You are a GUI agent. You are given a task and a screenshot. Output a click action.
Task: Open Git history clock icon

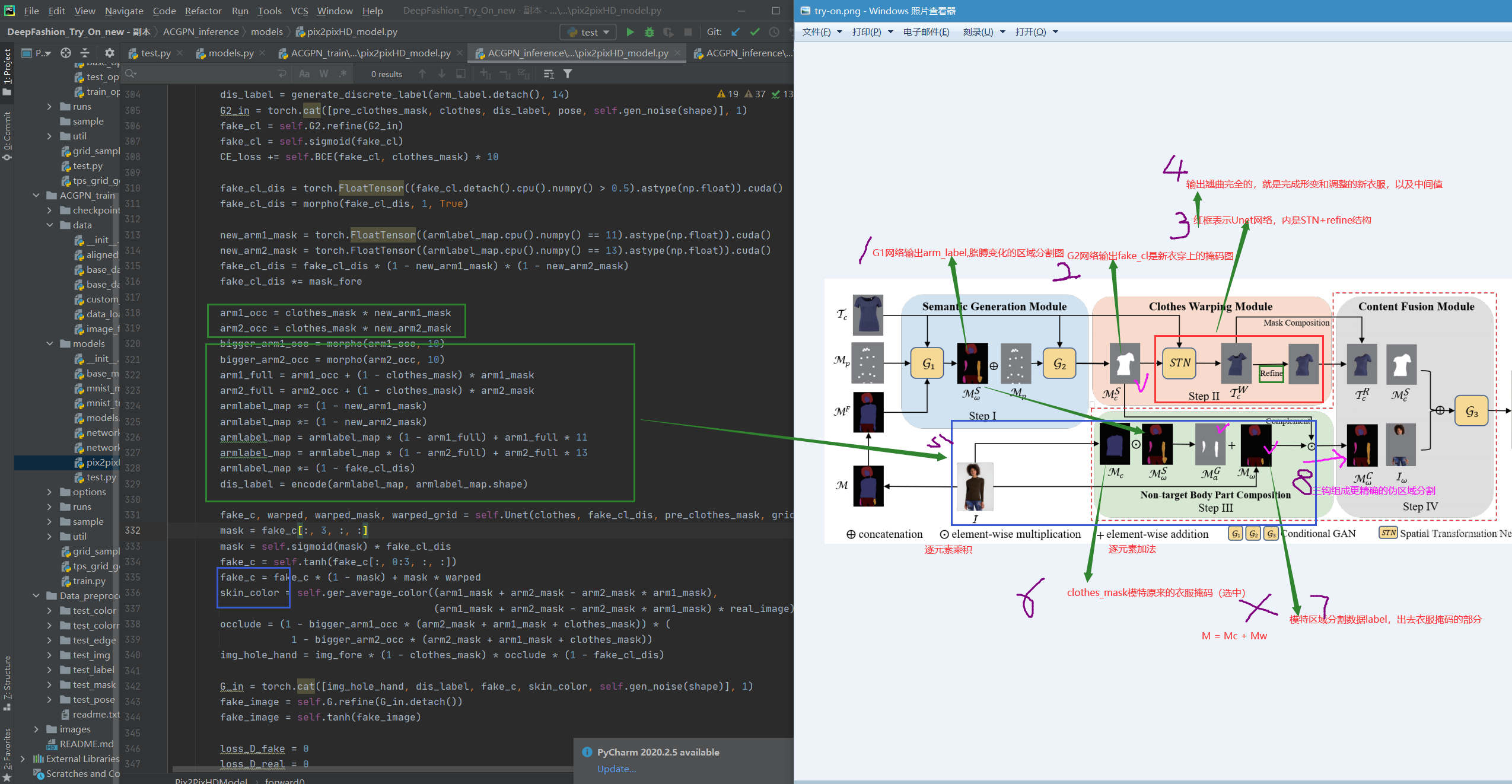coord(774,32)
